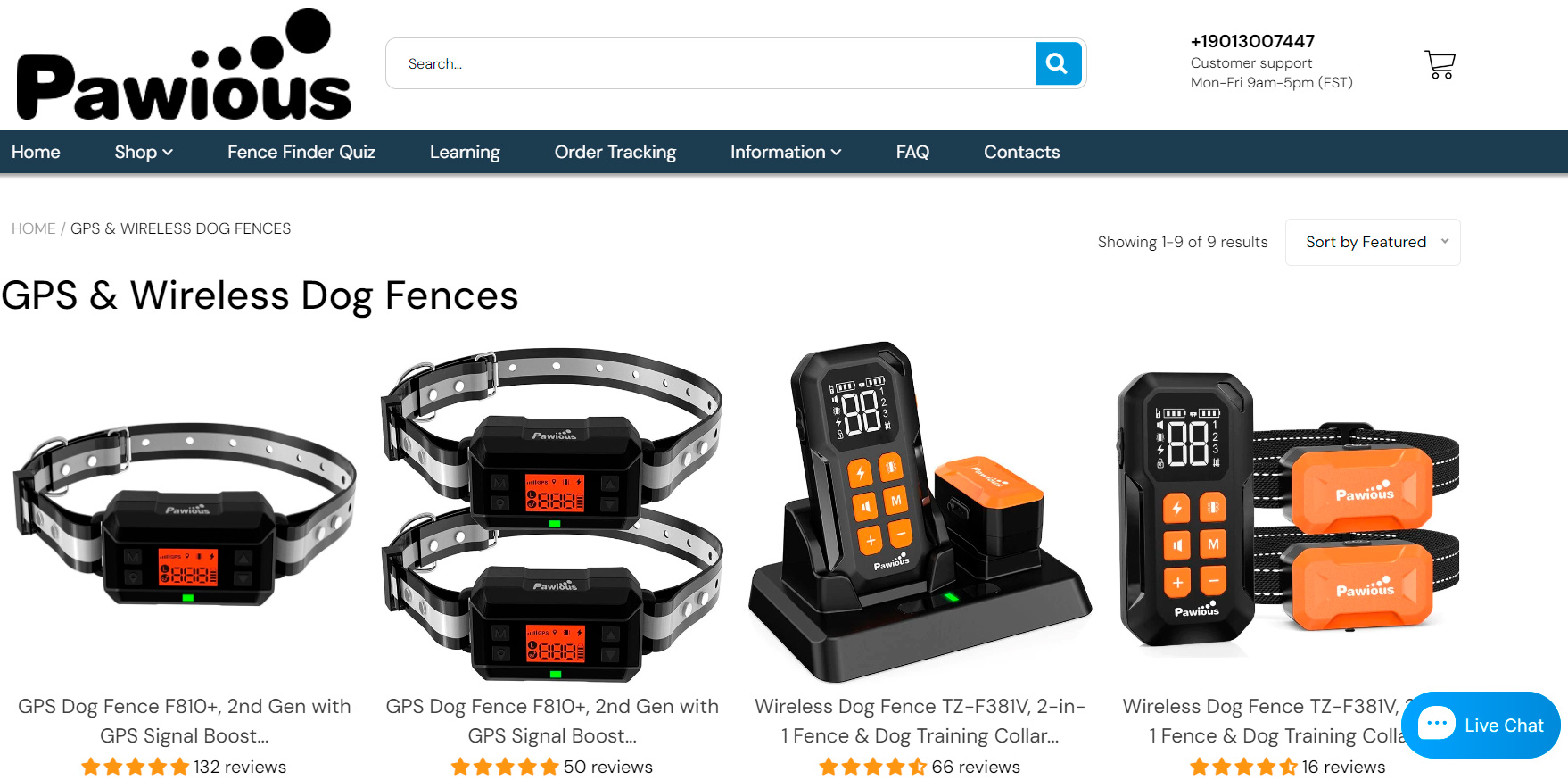The image size is (1568, 780).
Task: Click the blue search magnifier button
Action: pyautogui.click(x=1058, y=63)
